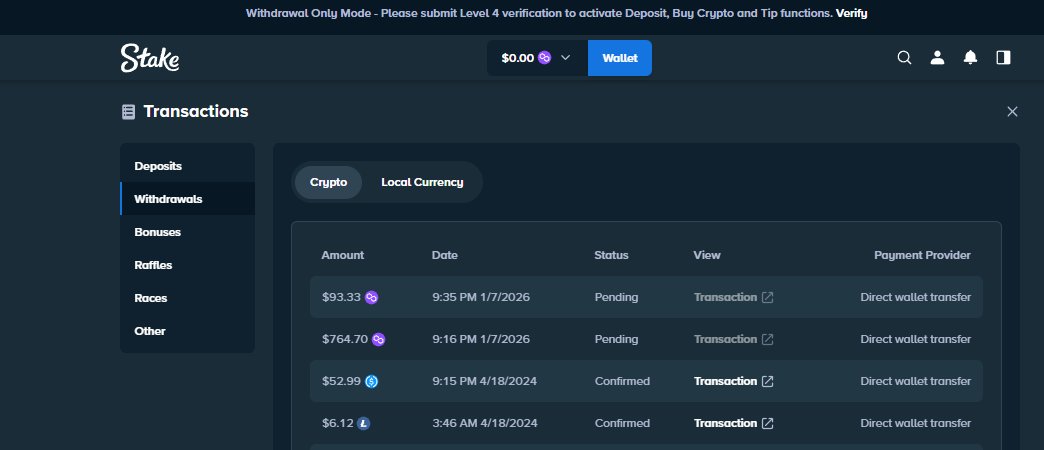The width and height of the screenshot is (1044, 450).
Task: Click Pending status of $93.33 row
Action: tap(616, 298)
